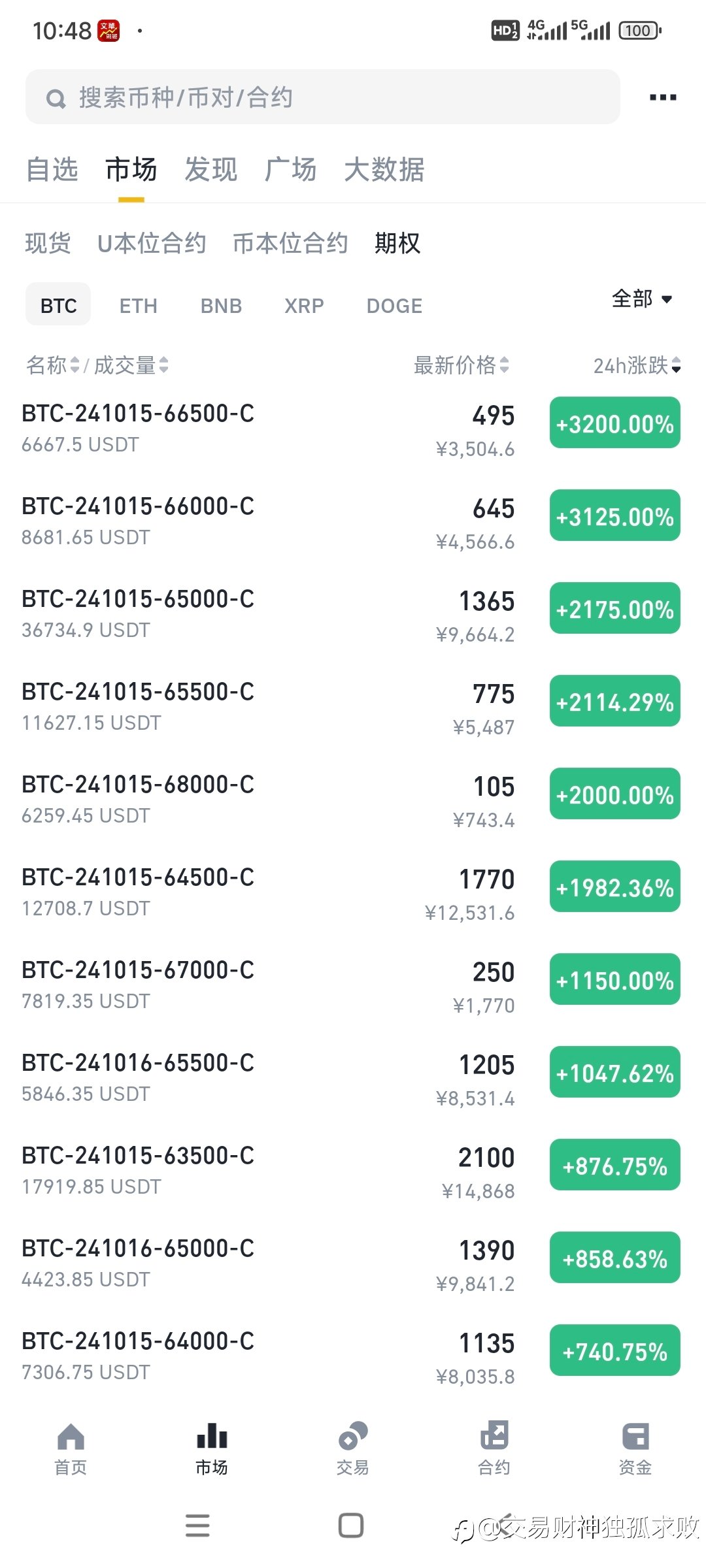Viewport: 706px width, 1568px height.
Task: Toggle sort by 最新价格 latest price
Action: 462,365
